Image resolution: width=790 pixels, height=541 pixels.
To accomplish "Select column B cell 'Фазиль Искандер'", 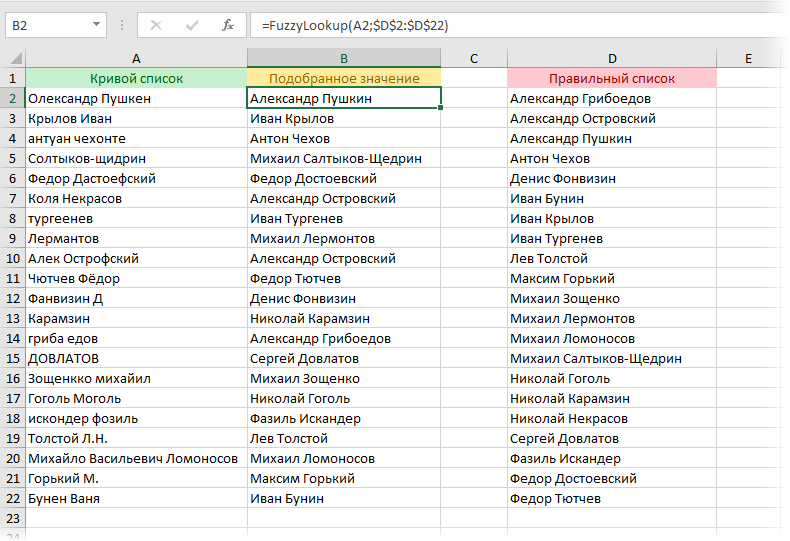I will [344, 419].
